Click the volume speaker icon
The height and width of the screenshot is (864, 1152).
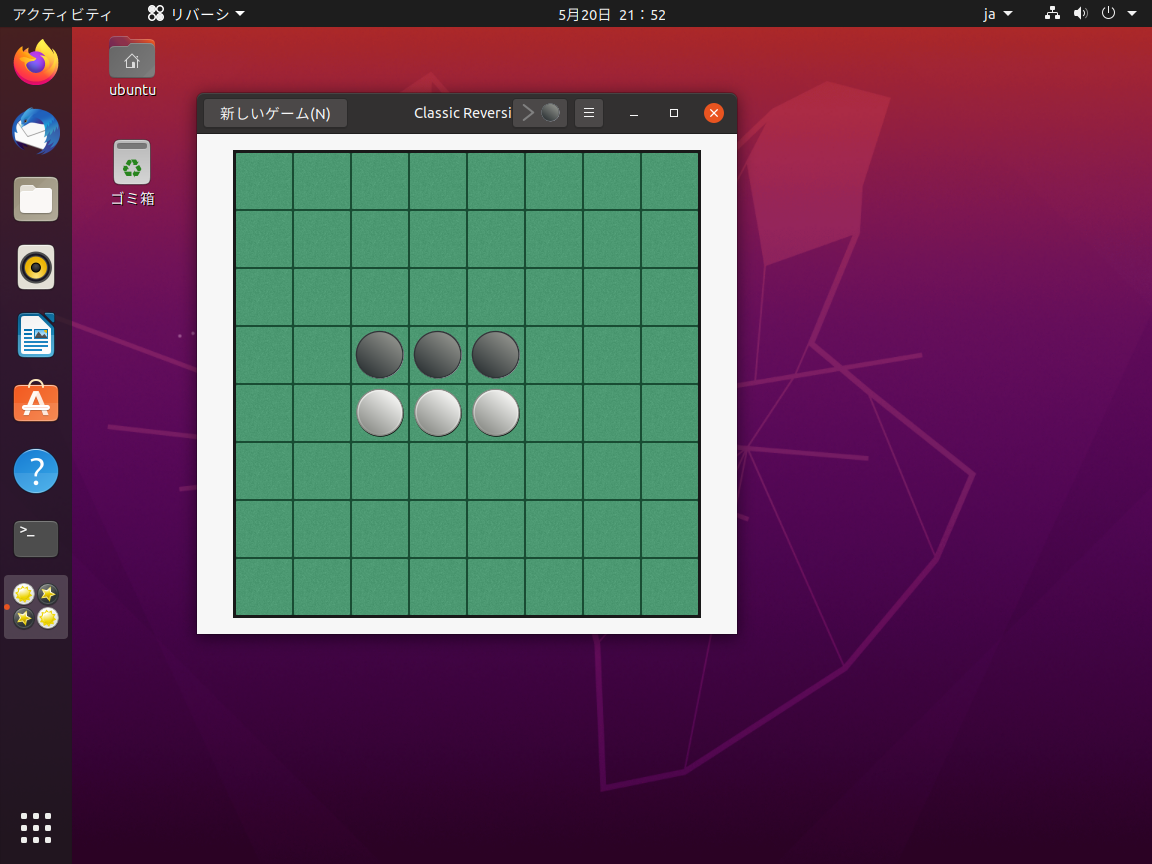tap(1080, 13)
